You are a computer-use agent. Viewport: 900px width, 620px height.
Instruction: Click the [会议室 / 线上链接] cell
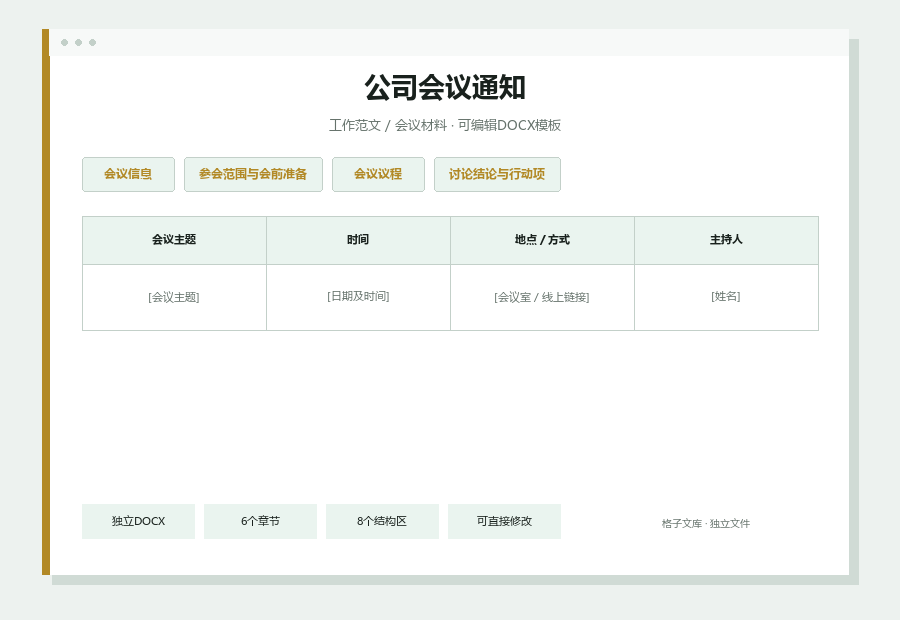[x=542, y=297]
